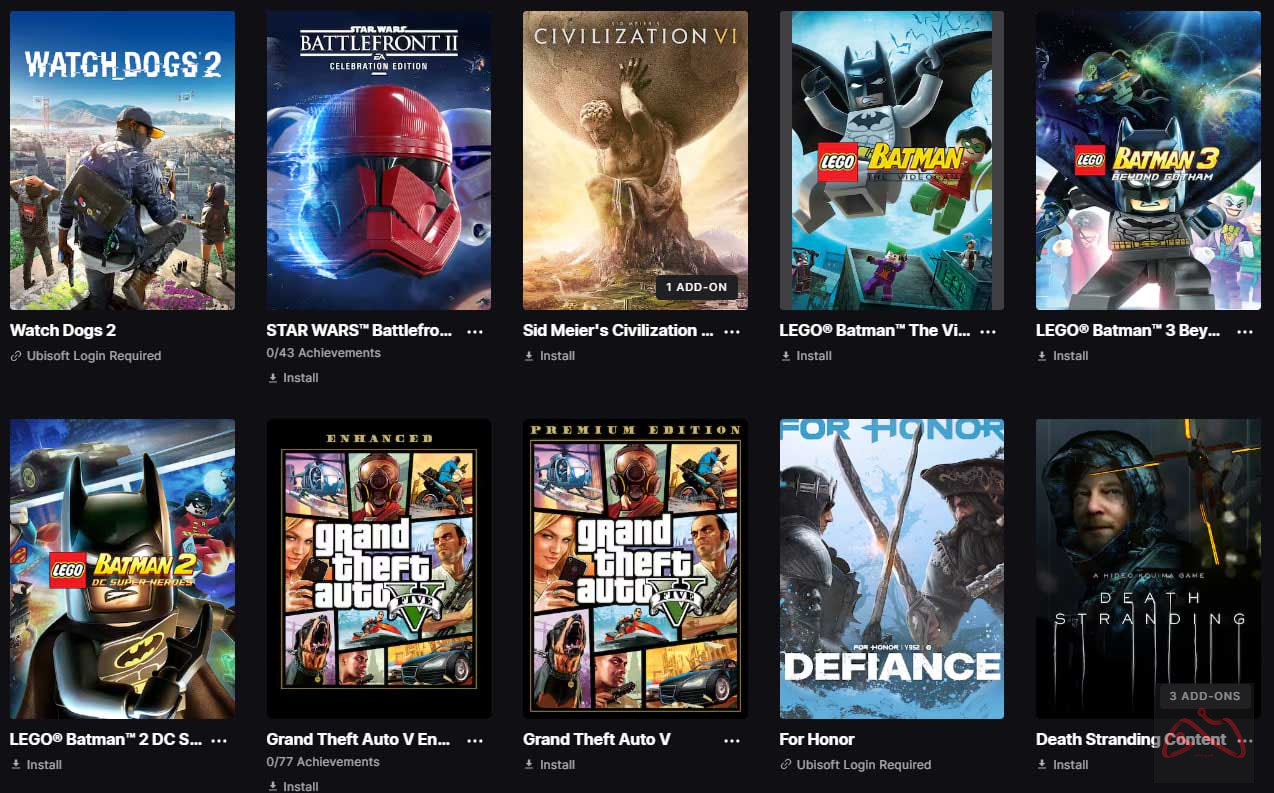Click Ubisoft Login Required under For Honor
This screenshot has height=793, width=1274.
click(856, 765)
